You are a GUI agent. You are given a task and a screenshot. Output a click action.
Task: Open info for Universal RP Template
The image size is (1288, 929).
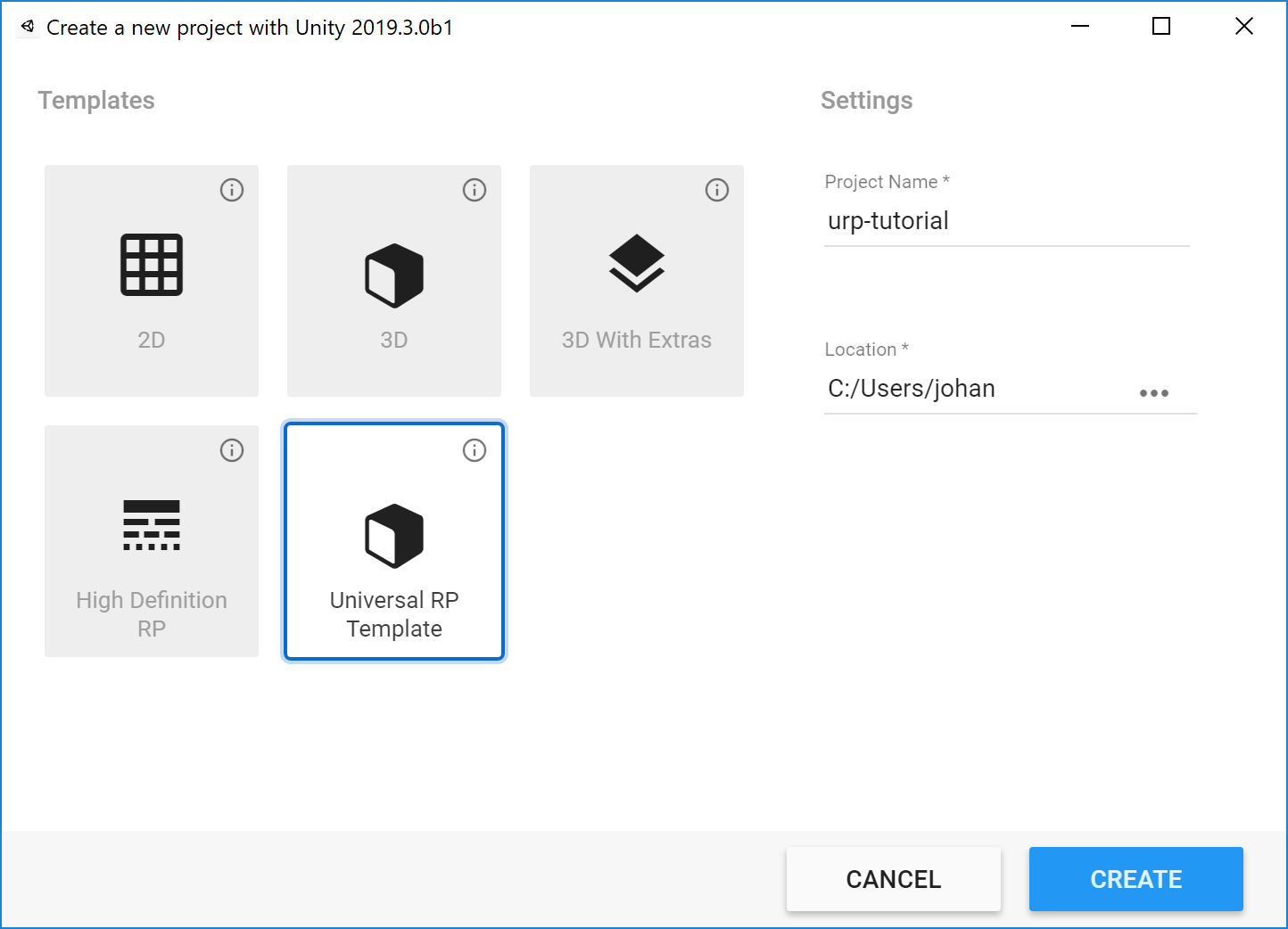475,450
